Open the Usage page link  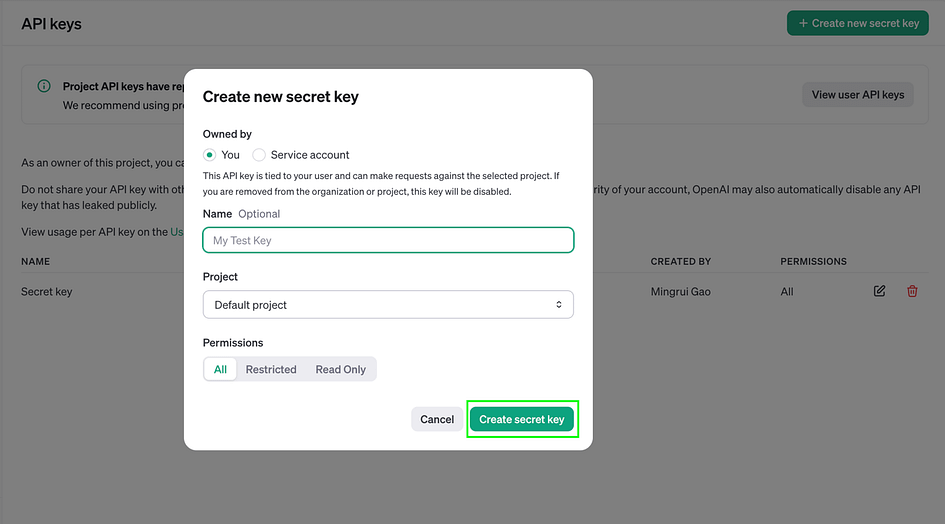point(177,232)
